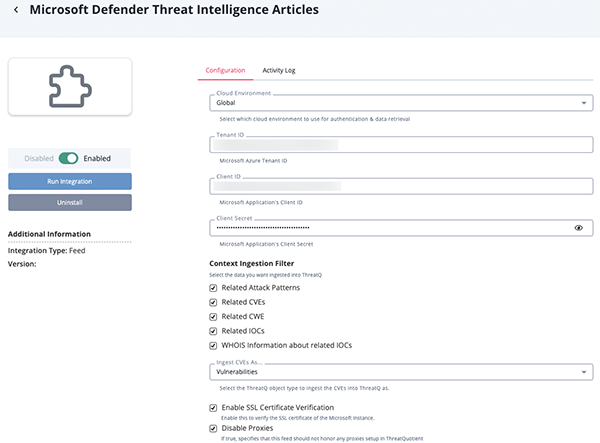The height and width of the screenshot is (443, 600).
Task: Click the 'If true, specifies that this feed' hint
Action: coord(322,438)
